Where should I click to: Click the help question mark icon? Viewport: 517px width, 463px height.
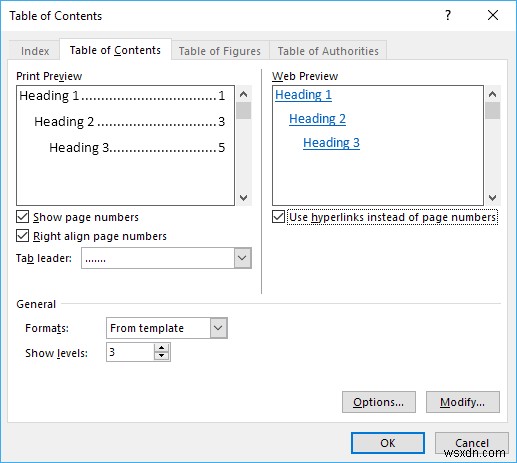coord(448,15)
